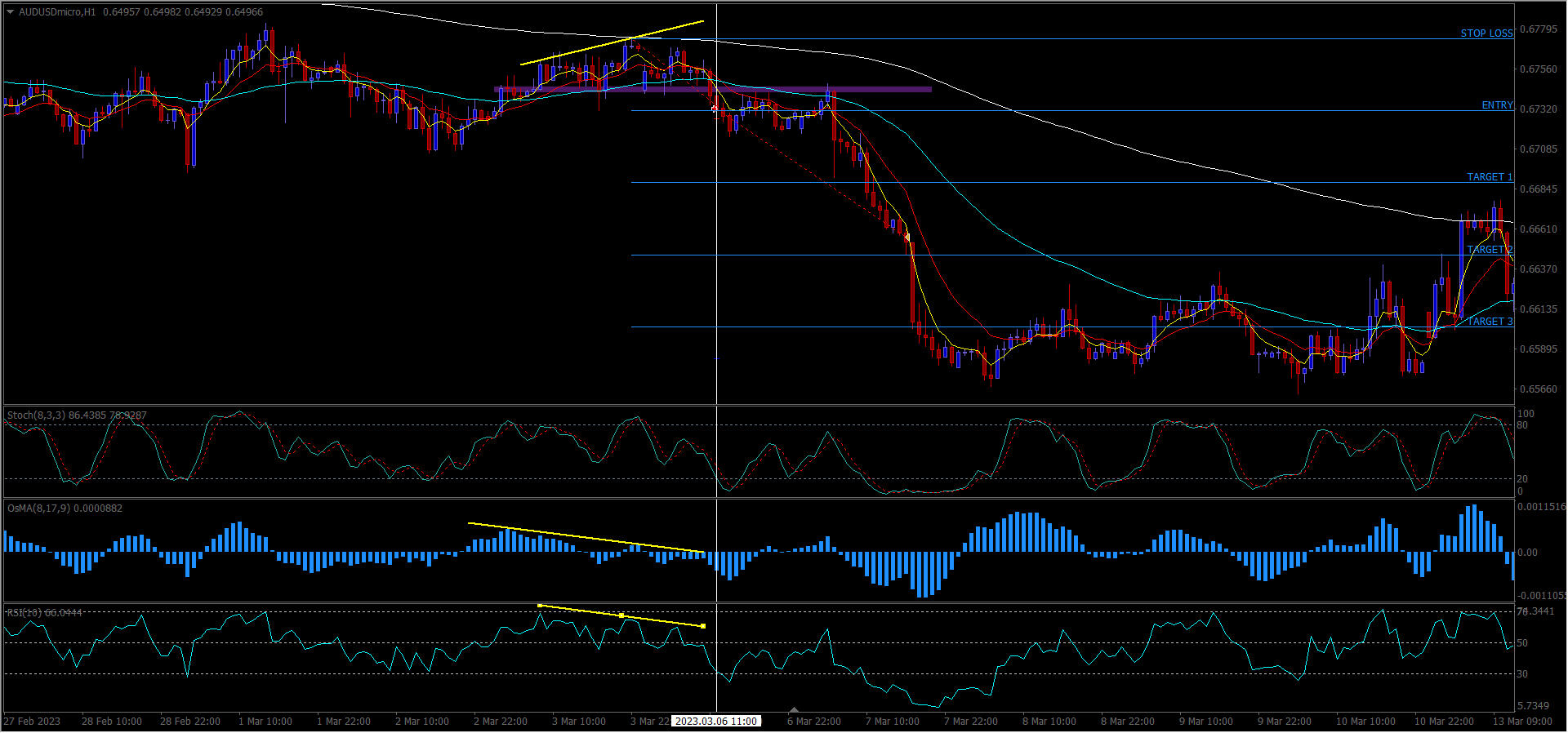Click the STOP LOSS label

[1486, 33]
